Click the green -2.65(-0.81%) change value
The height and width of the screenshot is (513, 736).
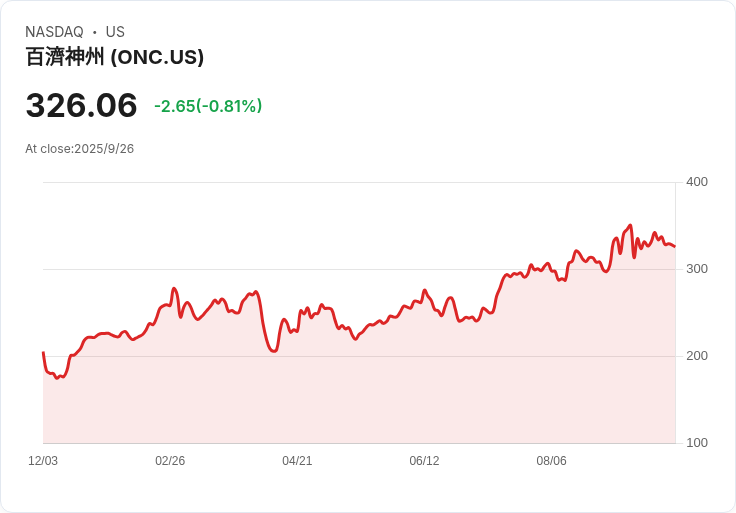pos(208,106)
